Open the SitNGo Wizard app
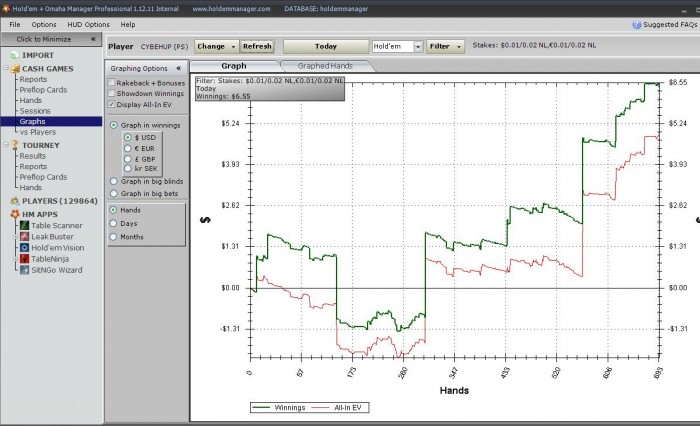The image size is (700, 426). (23, 270)
